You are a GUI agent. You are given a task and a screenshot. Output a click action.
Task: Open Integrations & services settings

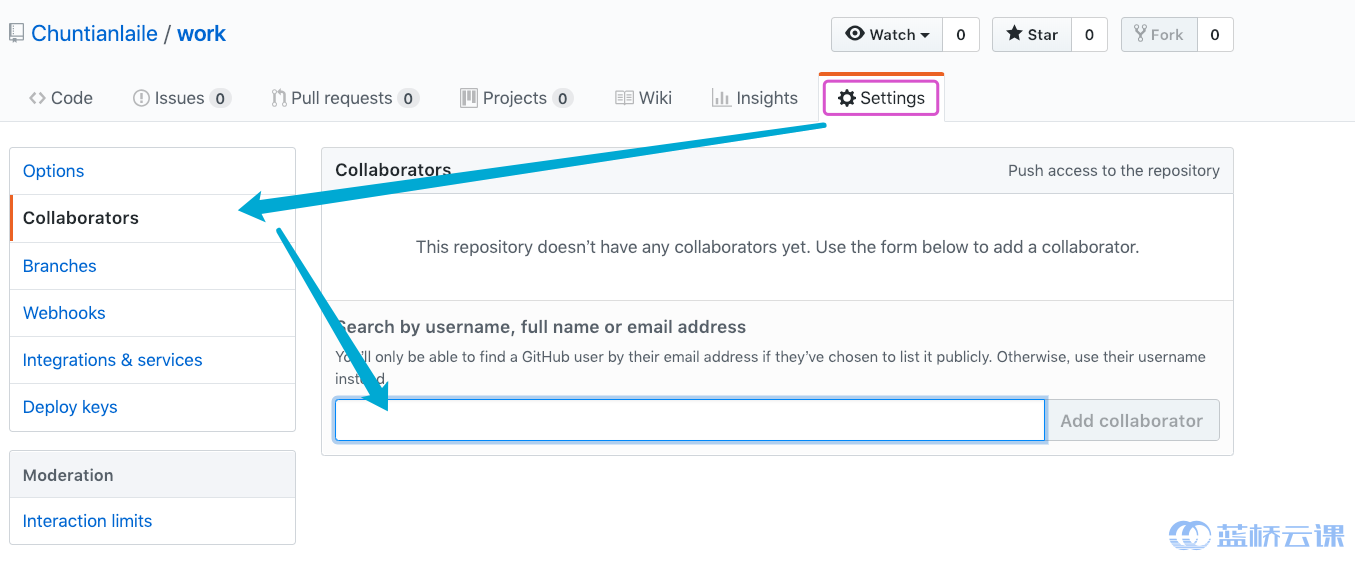pyautogui.click(x=153, y=360)
